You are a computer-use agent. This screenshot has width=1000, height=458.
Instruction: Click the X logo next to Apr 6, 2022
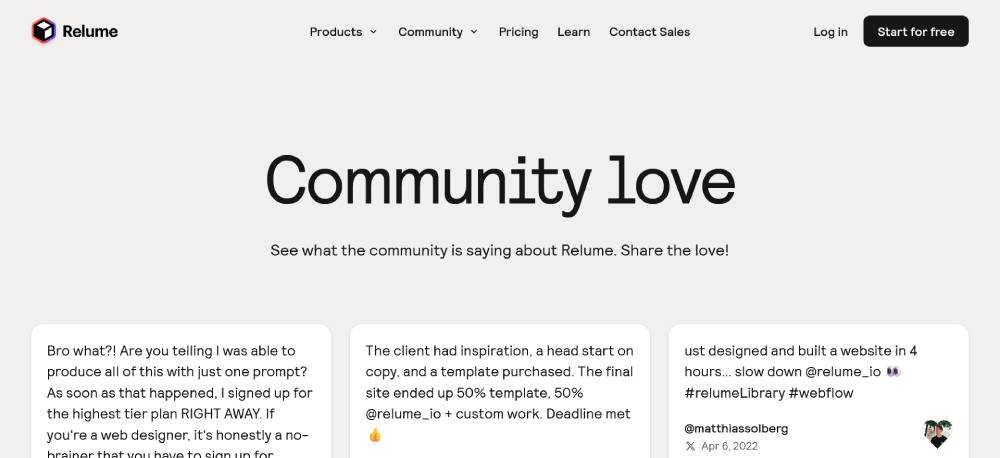690,447
